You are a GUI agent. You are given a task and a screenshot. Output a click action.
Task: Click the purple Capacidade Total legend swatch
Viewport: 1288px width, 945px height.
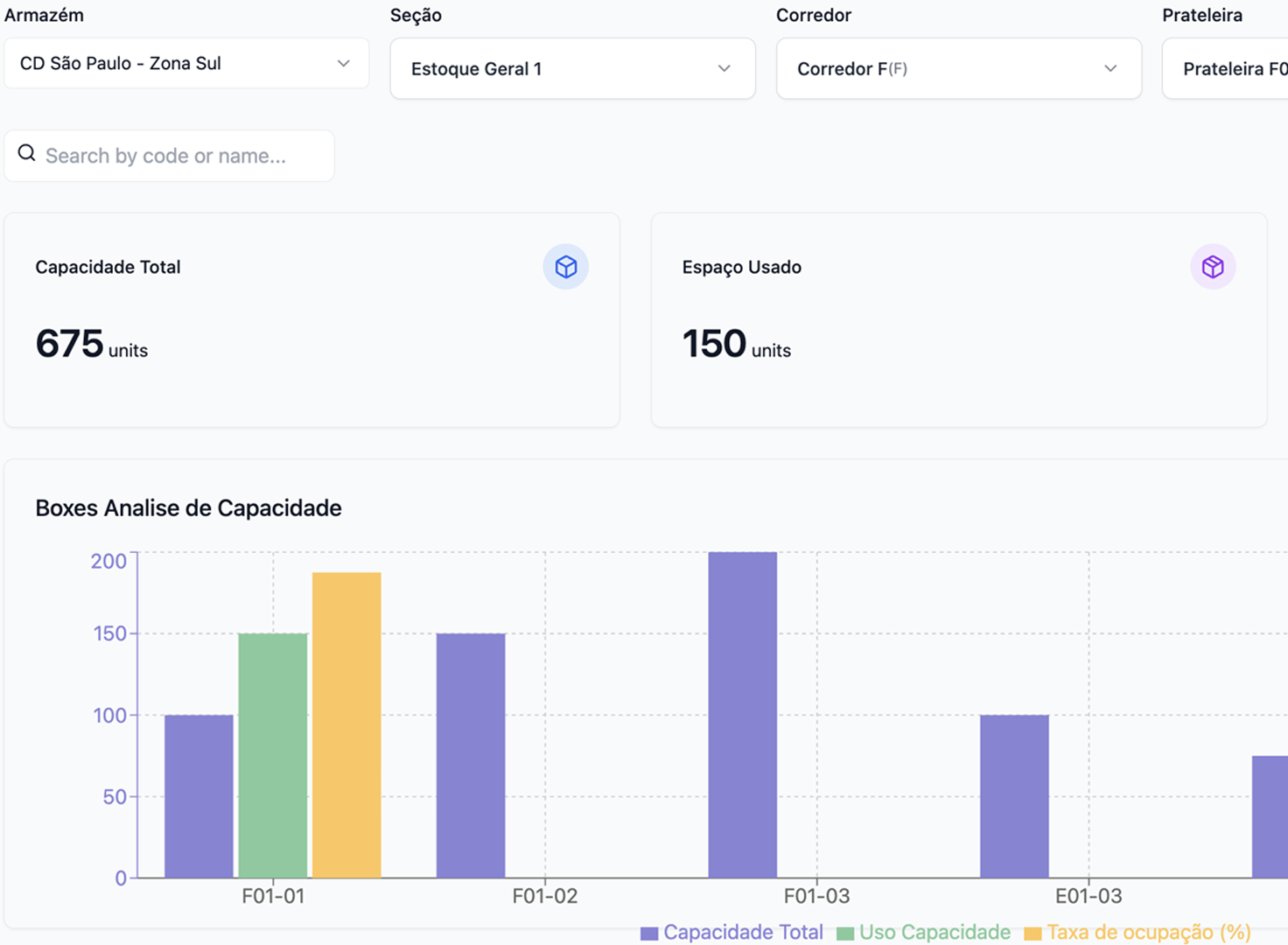(x=648, y=934)
